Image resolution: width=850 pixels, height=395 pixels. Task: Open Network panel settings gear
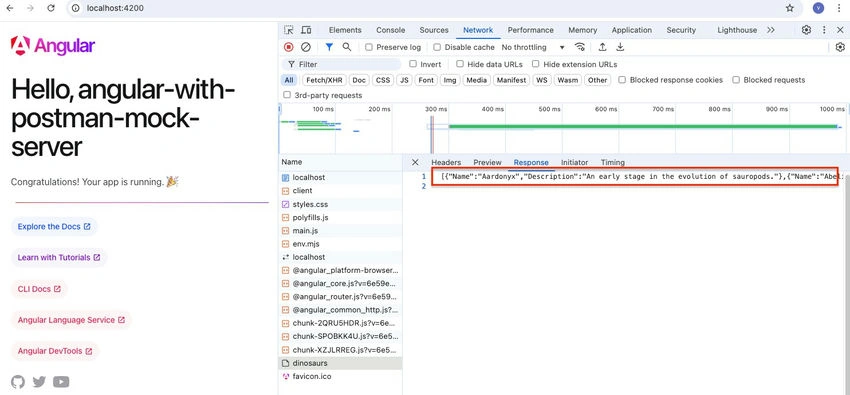pyautogui.click(x=840, y=47)
